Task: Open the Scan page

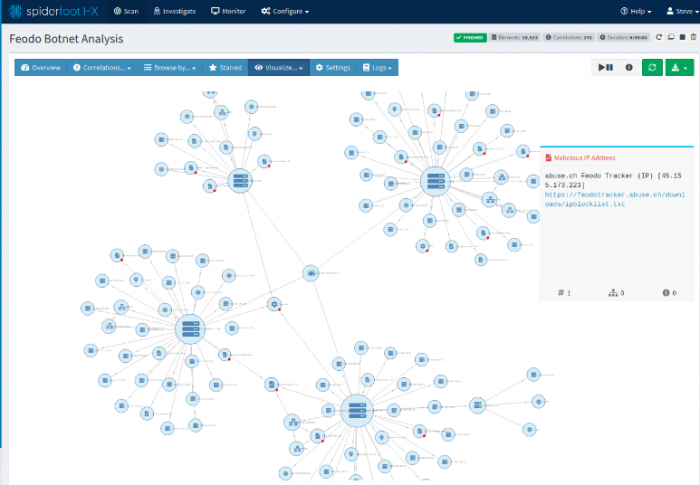Action: (126, 11)
